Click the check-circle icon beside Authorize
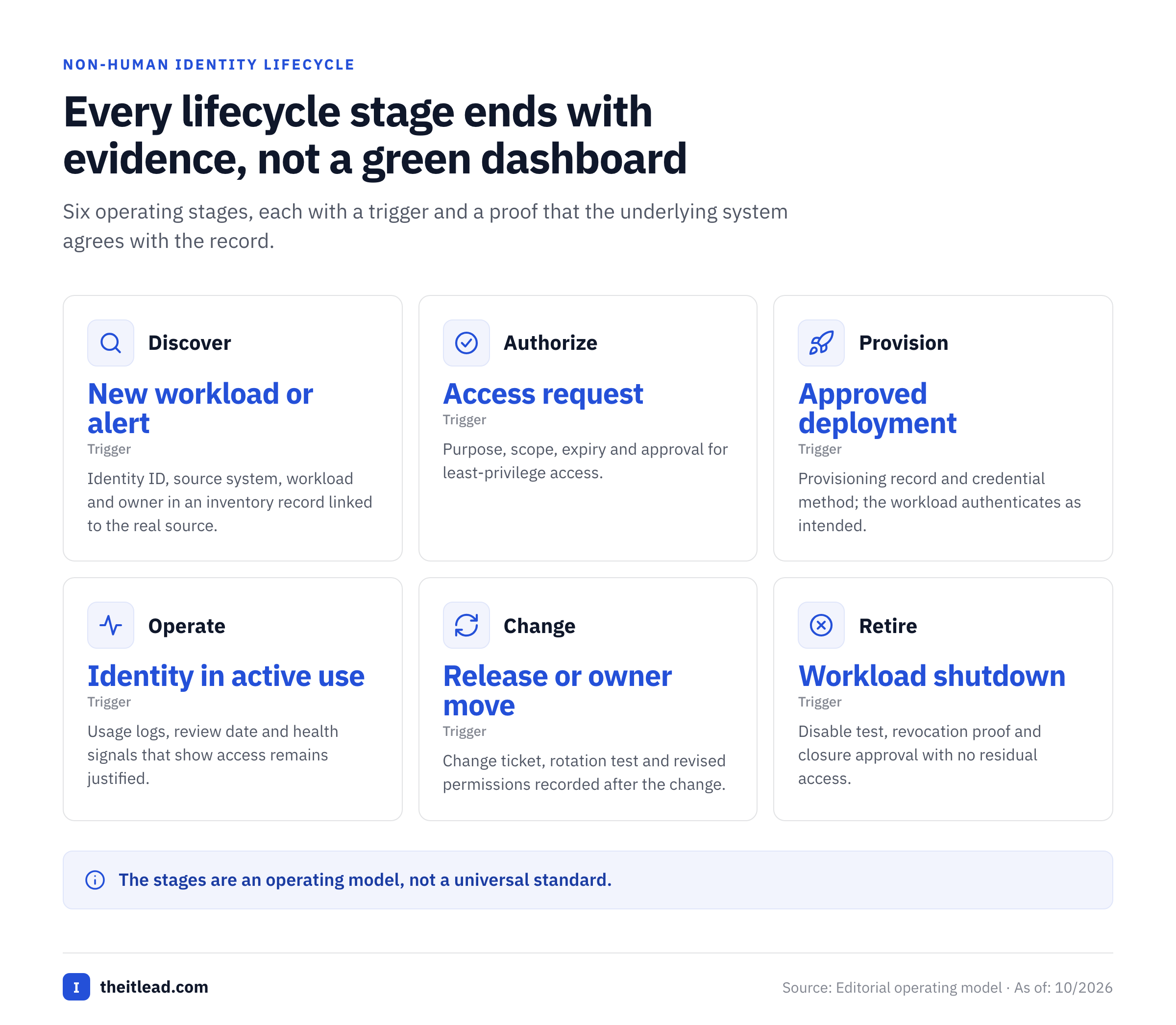The image size is (1176, 1025). click(466, 343)
